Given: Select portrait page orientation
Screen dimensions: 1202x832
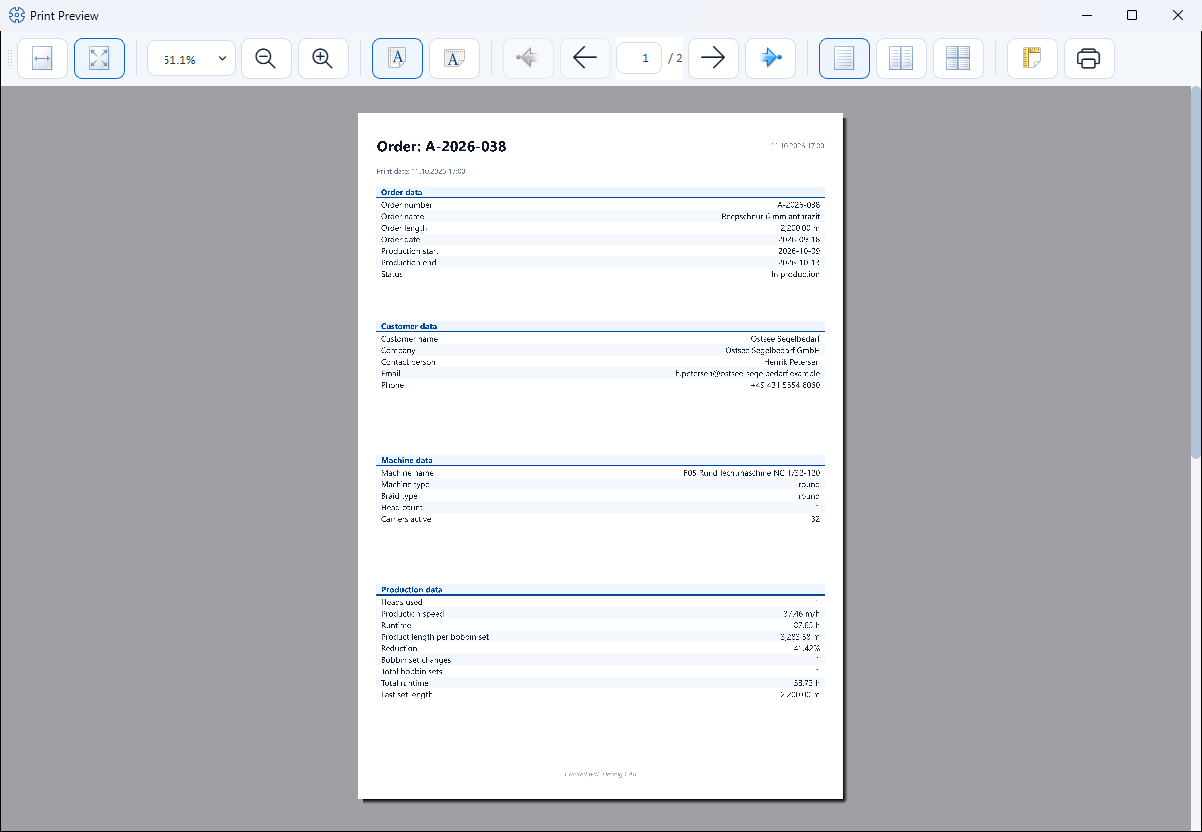Looking at the screenshot, I should point(397,59).
